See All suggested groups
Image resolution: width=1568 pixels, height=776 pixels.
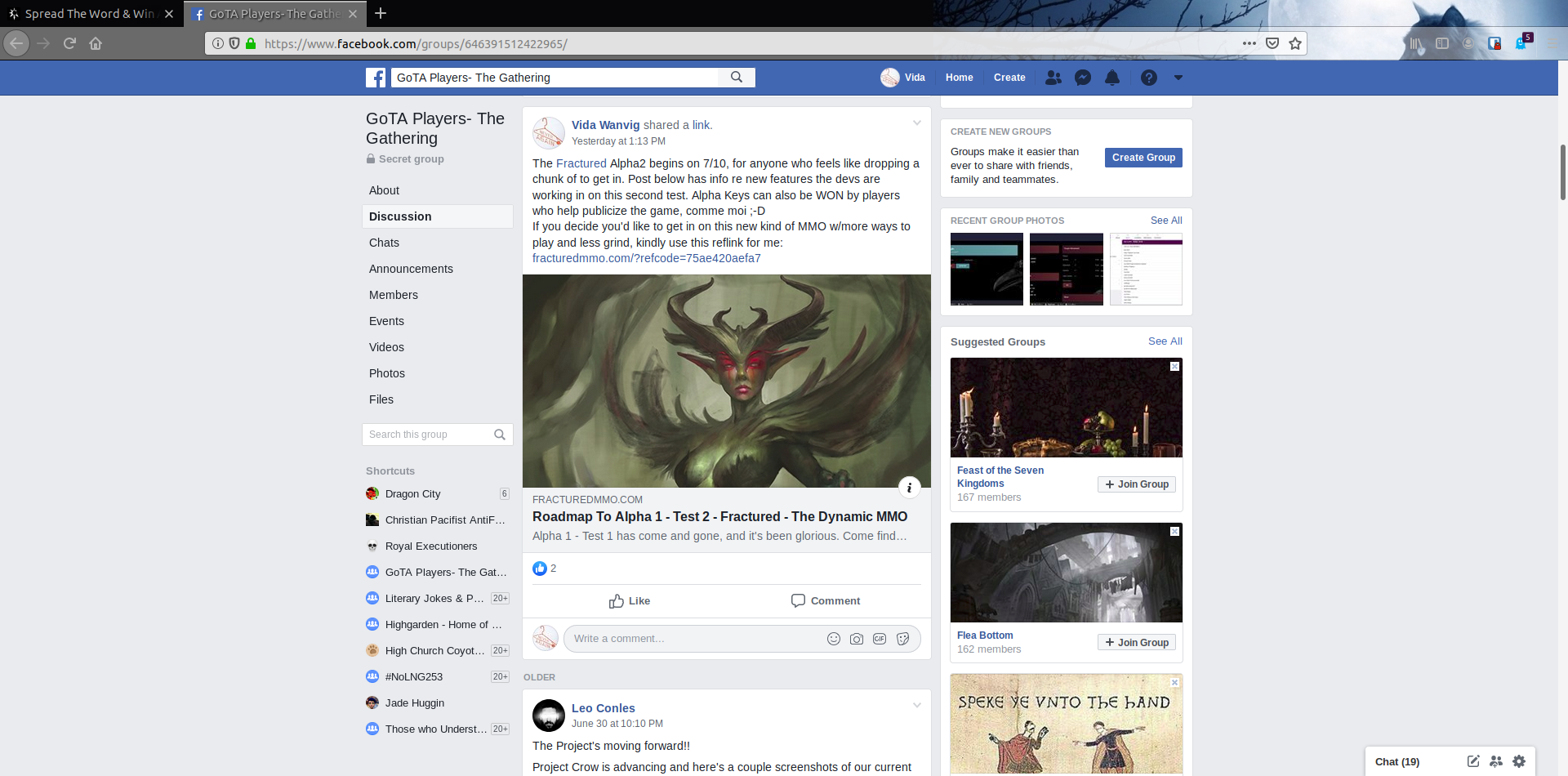[1165, 341]
